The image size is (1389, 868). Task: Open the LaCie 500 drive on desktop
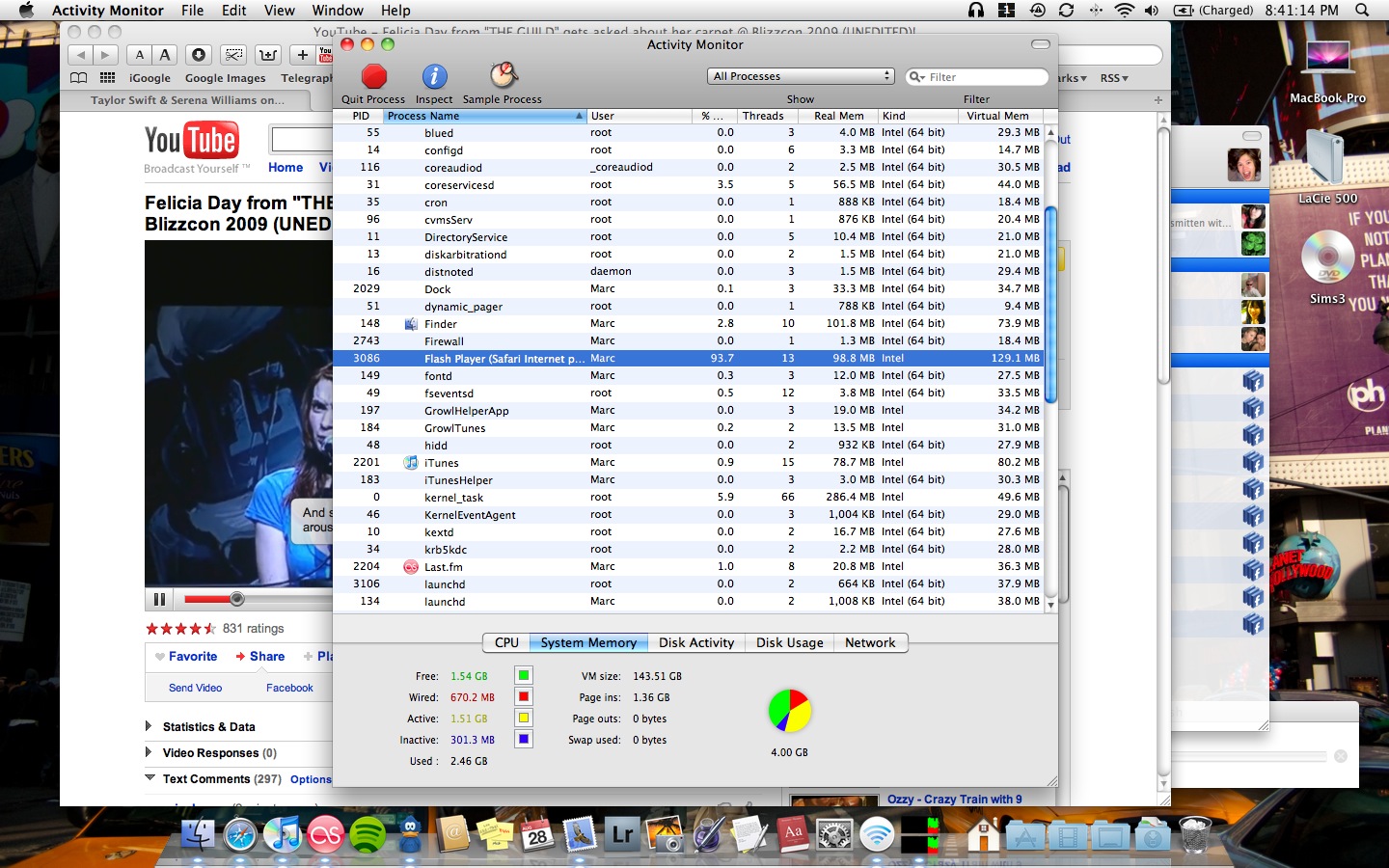pos(1327,159)
